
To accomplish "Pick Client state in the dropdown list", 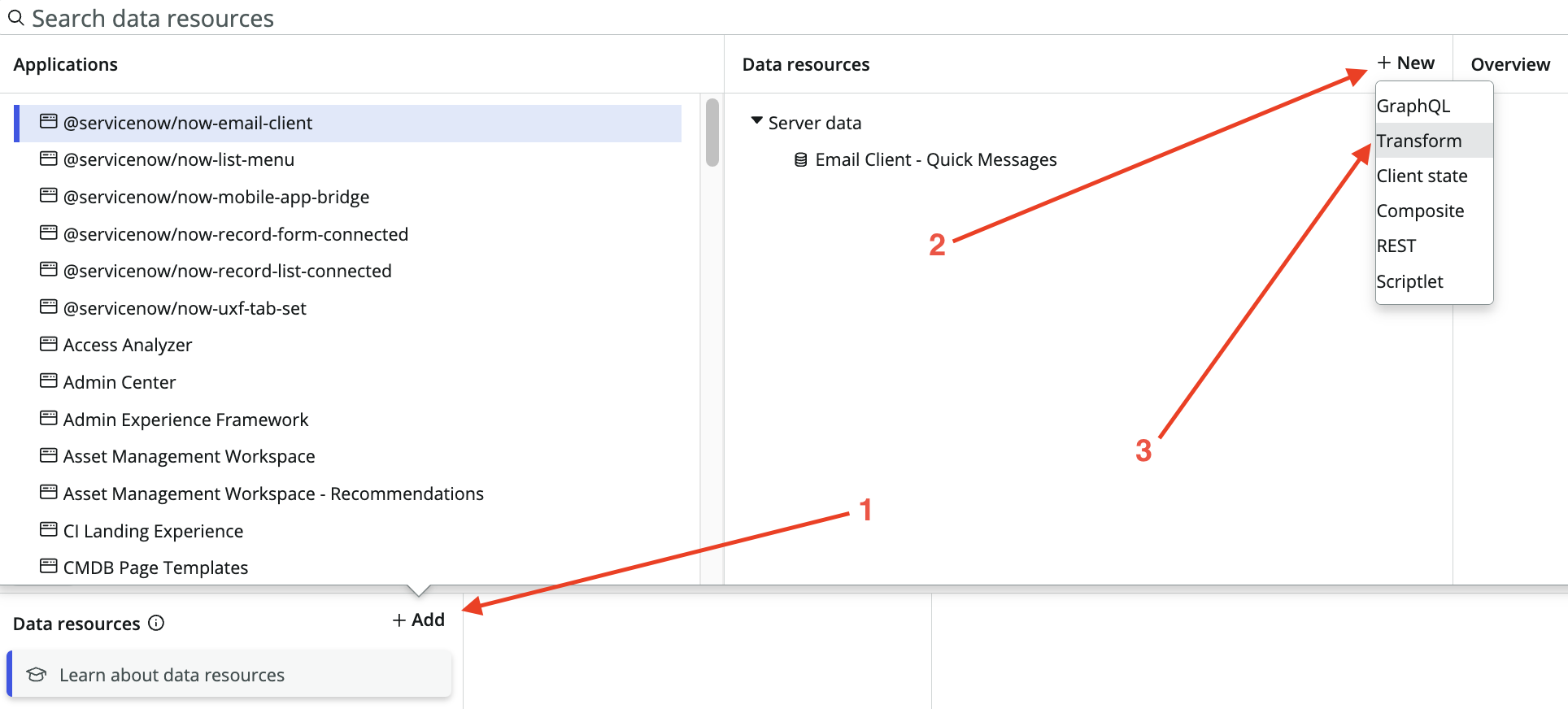I will pyautogui.click(x=1434, y=176).
